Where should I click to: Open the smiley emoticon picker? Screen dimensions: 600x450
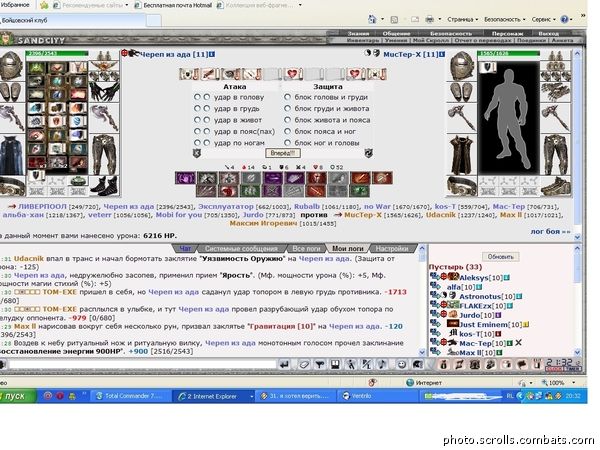401,364
